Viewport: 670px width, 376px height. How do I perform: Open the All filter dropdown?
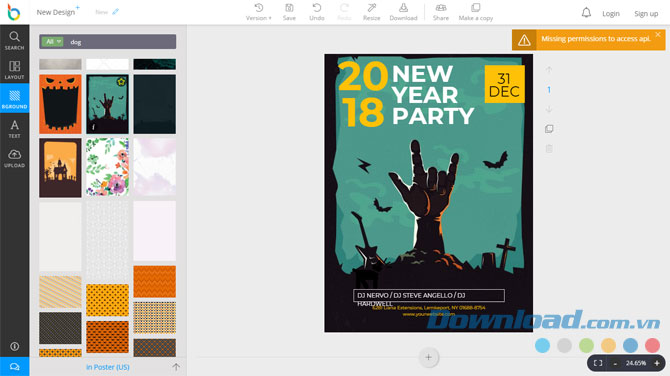(x=53, y=41)
